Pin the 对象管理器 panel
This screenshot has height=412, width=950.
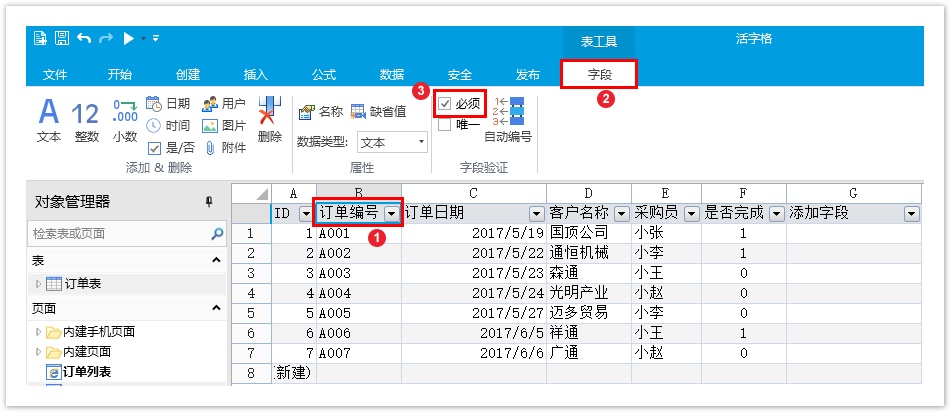(x=209, y=202)
